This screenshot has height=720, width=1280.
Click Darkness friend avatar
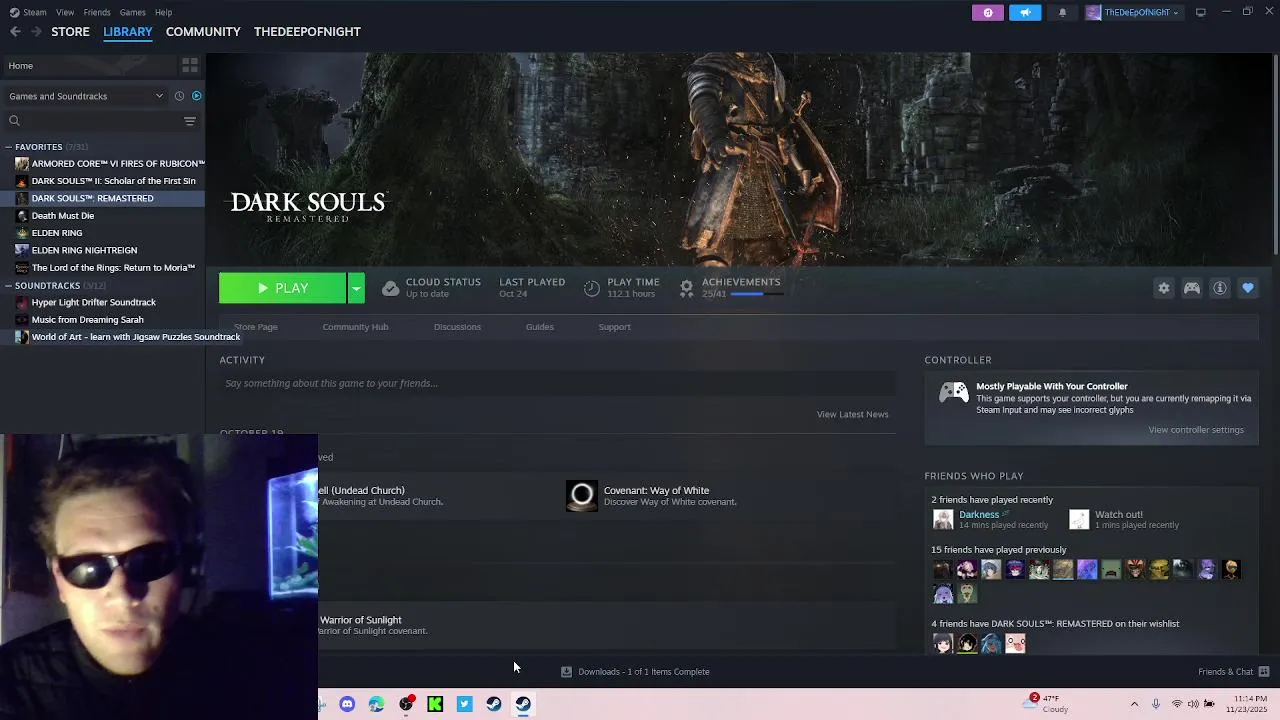click(x=943, y=519)
